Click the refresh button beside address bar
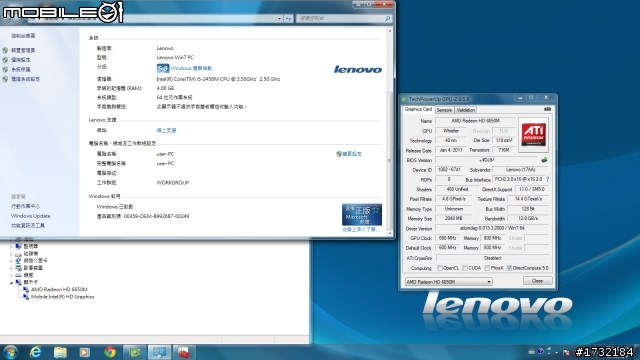 click(x=289, y=18)
